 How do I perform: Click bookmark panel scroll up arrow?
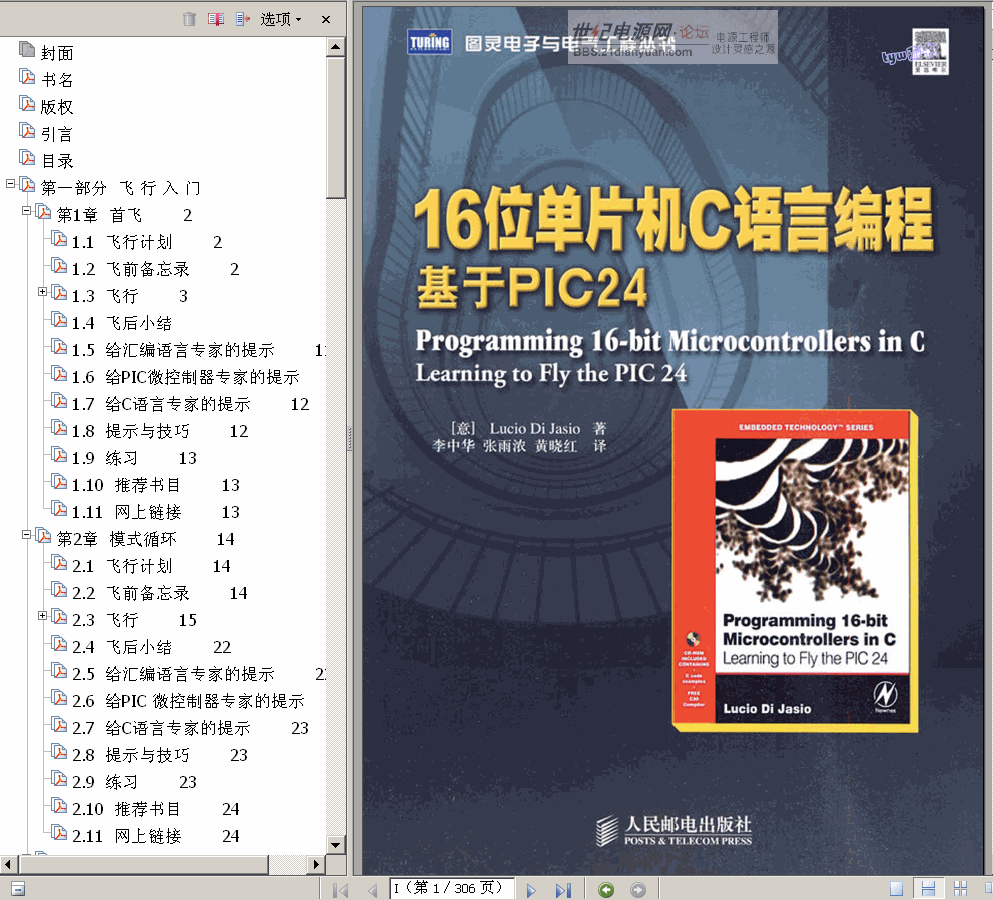pyautogui.click(x=336, y=47)
